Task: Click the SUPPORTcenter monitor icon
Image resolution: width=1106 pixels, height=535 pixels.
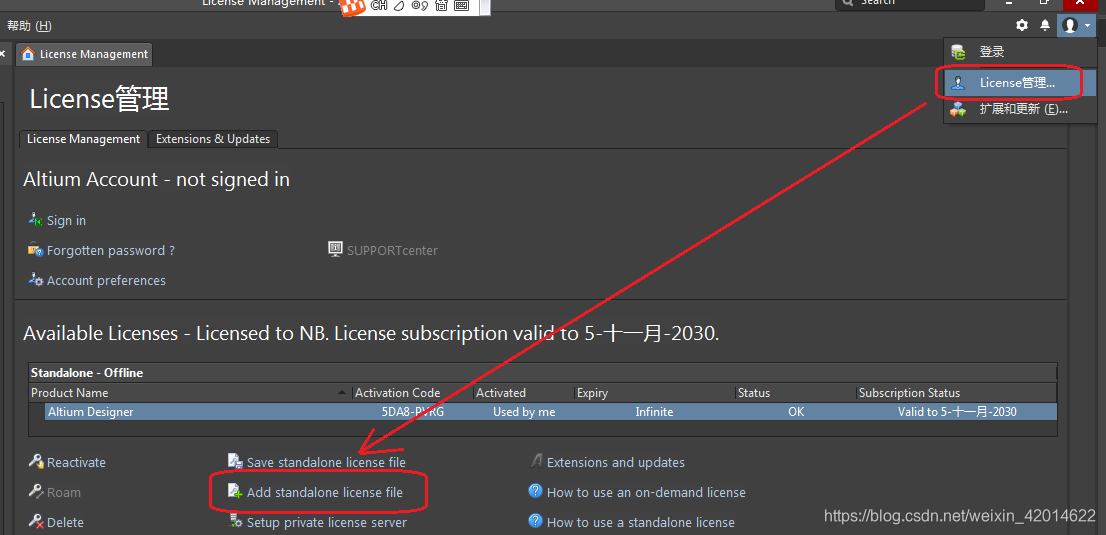Action: 336,249
